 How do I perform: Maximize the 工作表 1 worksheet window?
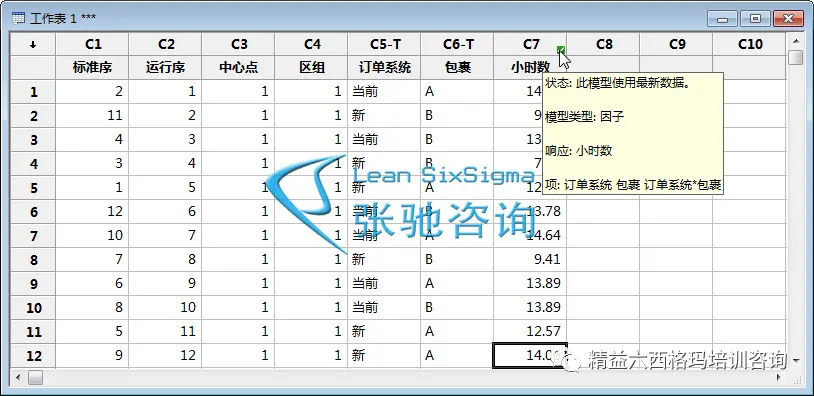tap(755, 19)
